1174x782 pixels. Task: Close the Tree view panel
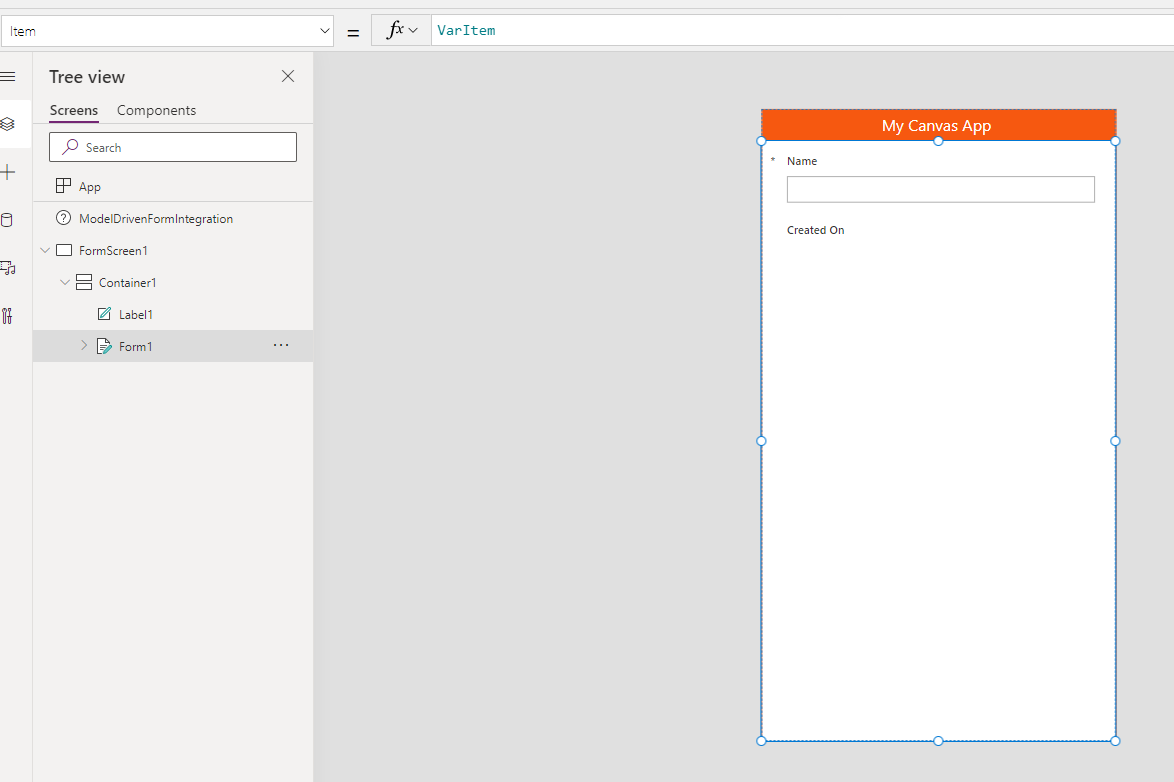point(288,77)
